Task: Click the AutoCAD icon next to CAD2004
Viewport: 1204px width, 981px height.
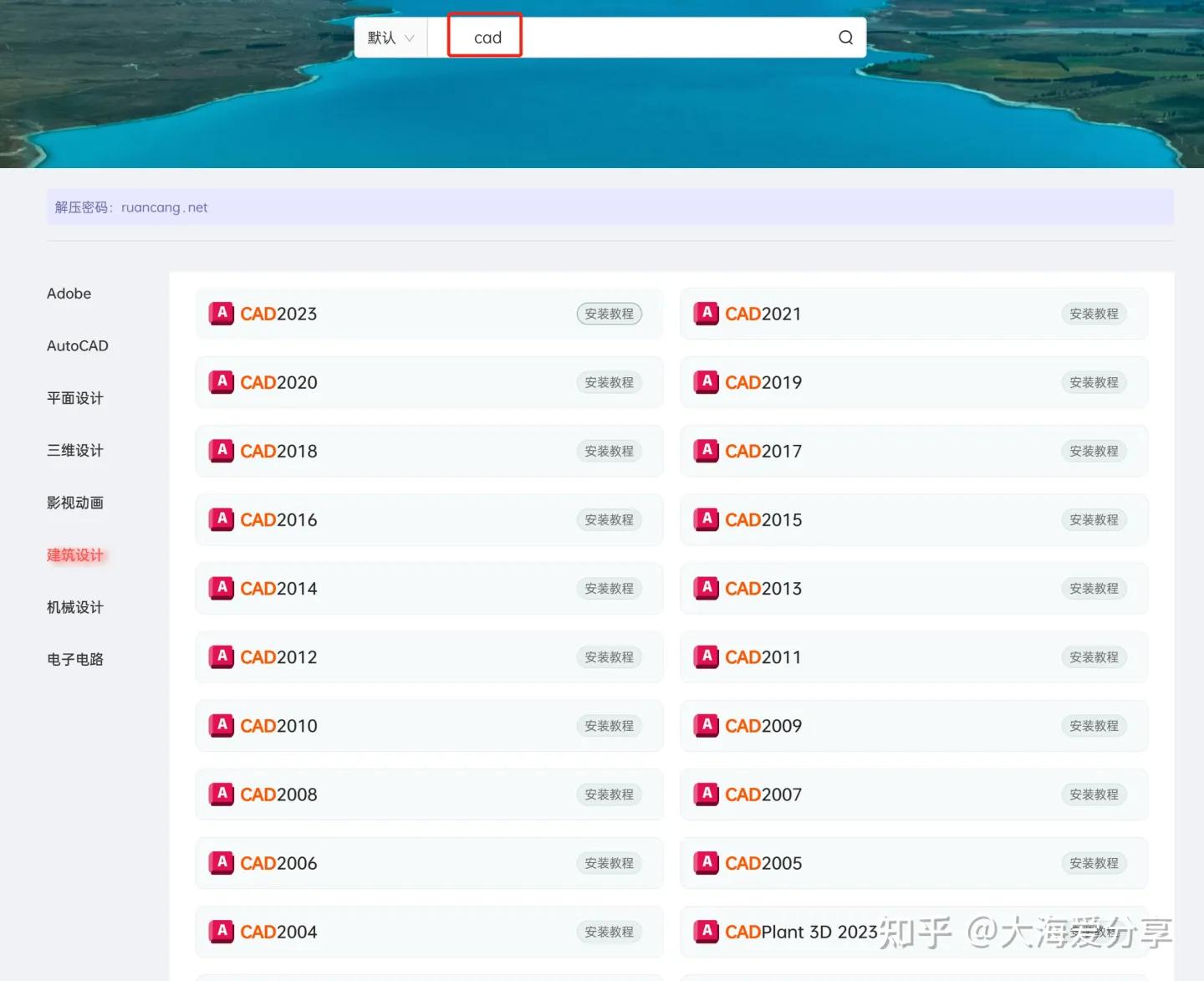Action: tap(221, 931)
